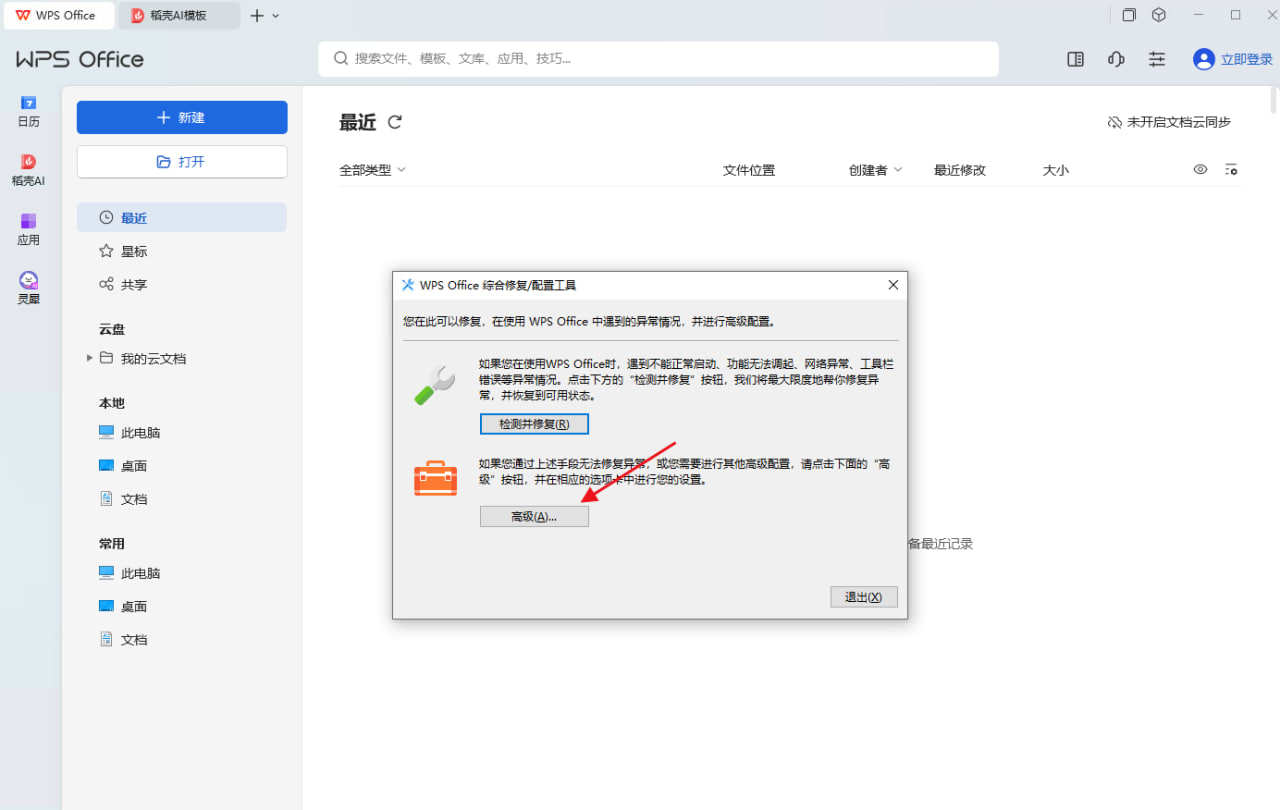Click the cloud sync disabled icon

pyautogui.click(x=1114, y=122)
